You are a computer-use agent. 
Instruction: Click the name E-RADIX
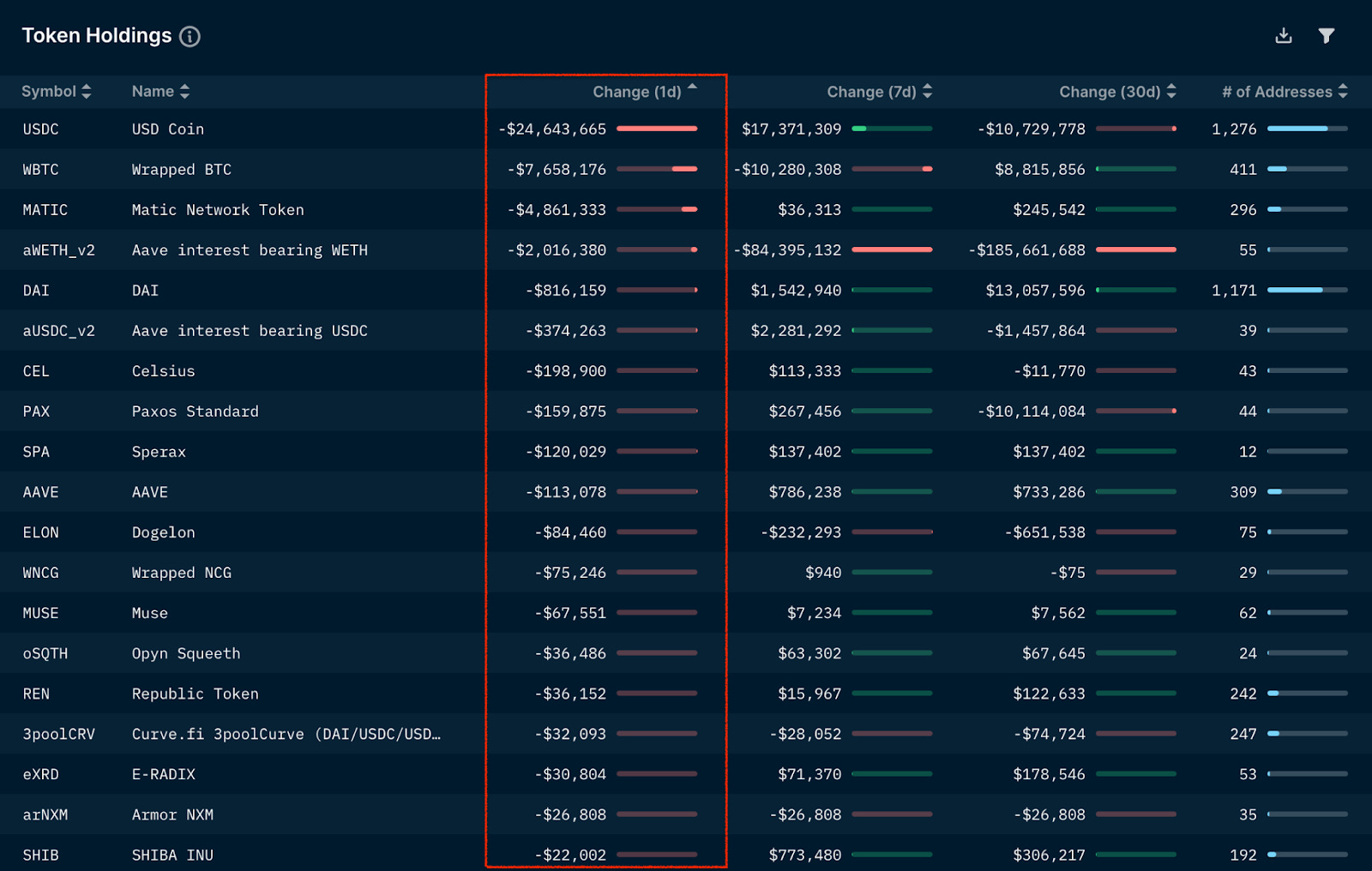click(x=164, y=774)
